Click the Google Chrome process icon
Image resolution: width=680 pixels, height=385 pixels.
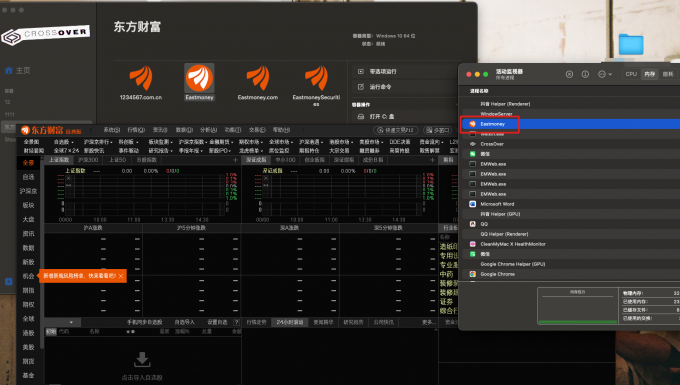click(473, 274)
